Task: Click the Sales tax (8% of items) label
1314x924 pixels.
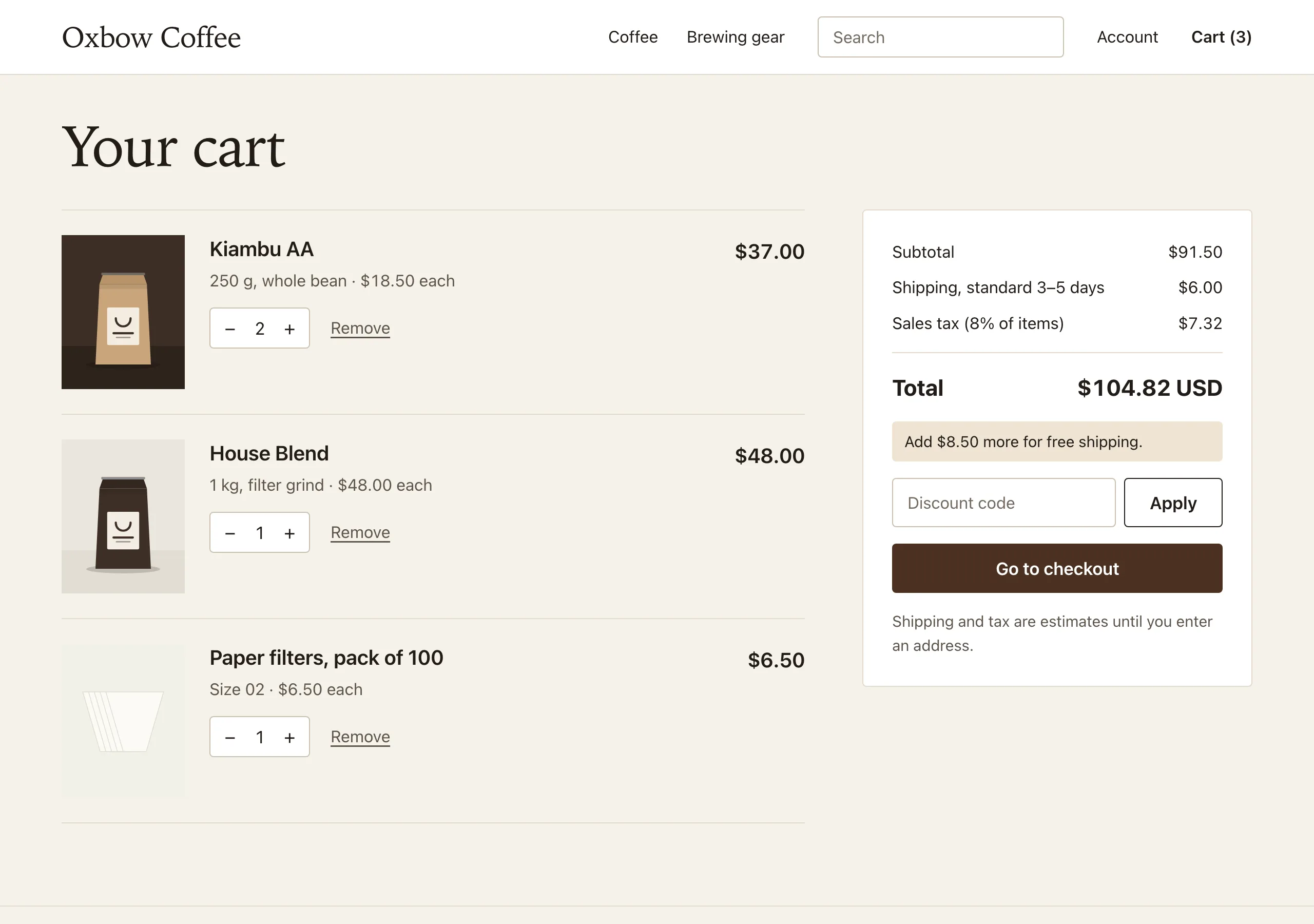Action: [x=978, y=323]
